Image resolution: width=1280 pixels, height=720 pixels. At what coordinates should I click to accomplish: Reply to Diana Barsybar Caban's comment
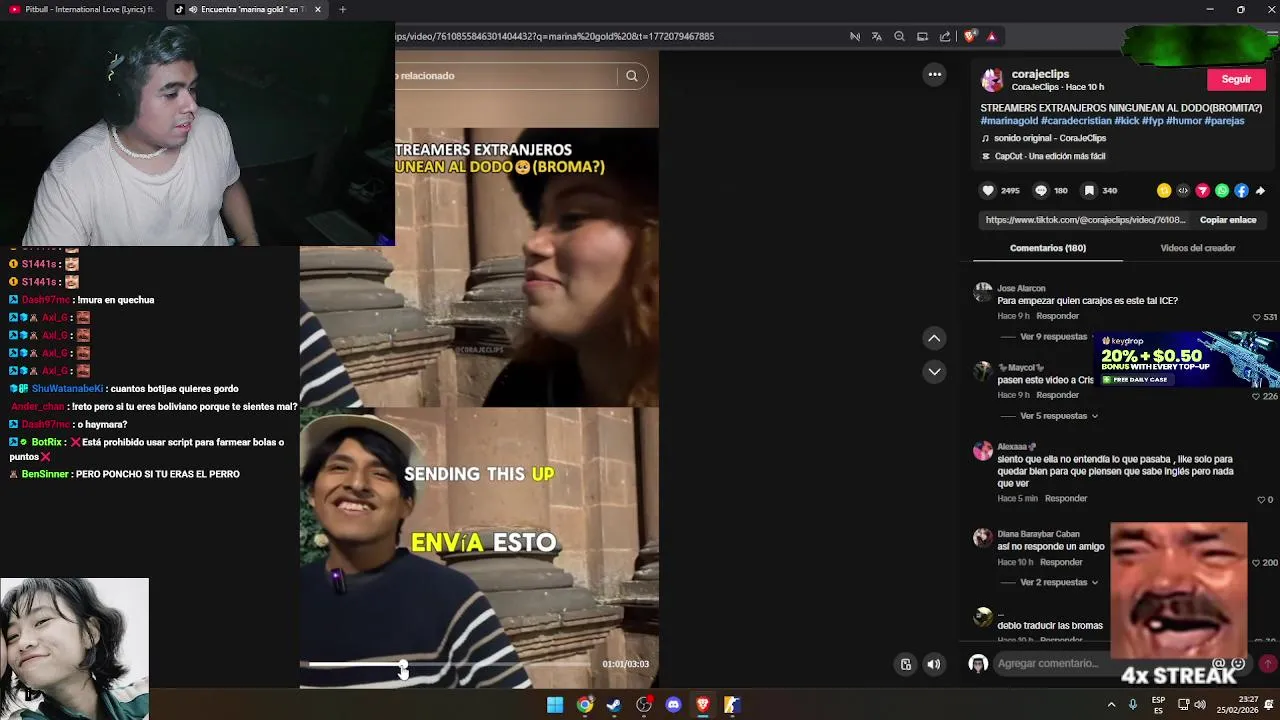[x=1061, y=562]
